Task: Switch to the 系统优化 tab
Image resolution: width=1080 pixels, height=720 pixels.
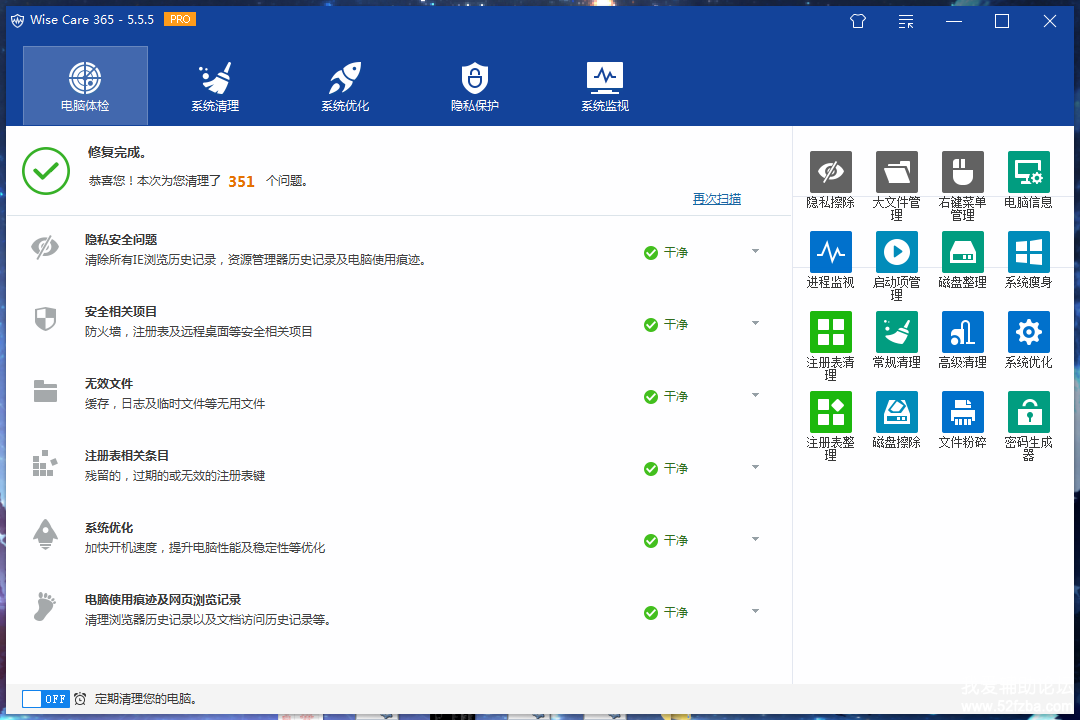Action: tap(345, 85)
